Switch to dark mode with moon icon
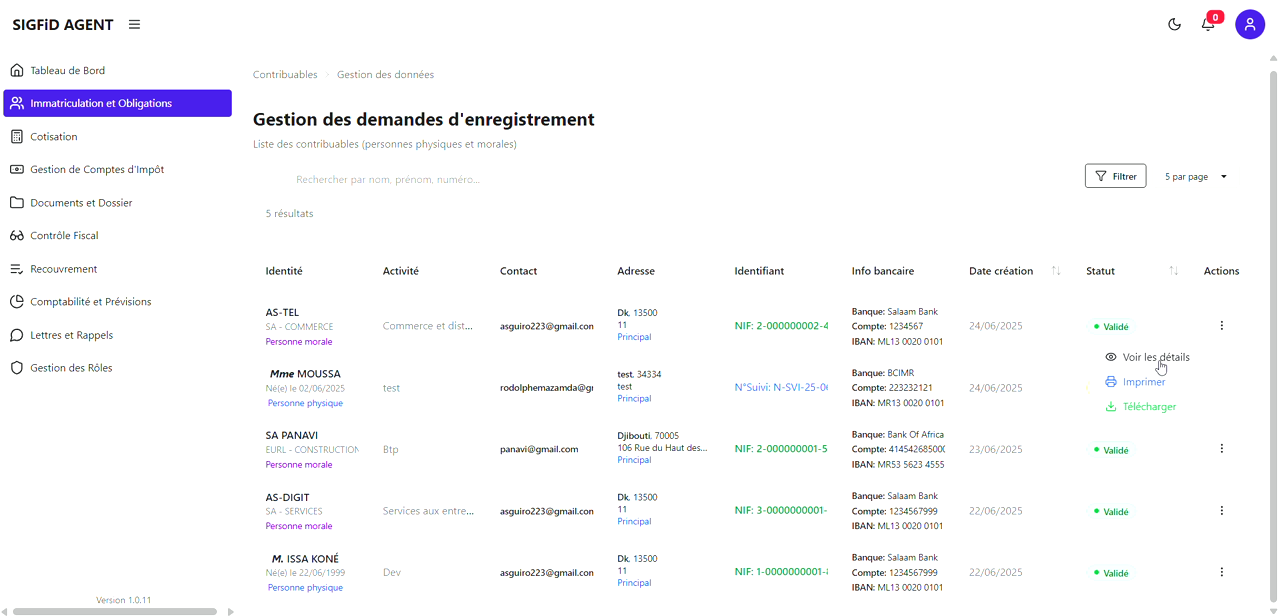The width and height of the screenshot is (1280, 616). [1175, 25]
